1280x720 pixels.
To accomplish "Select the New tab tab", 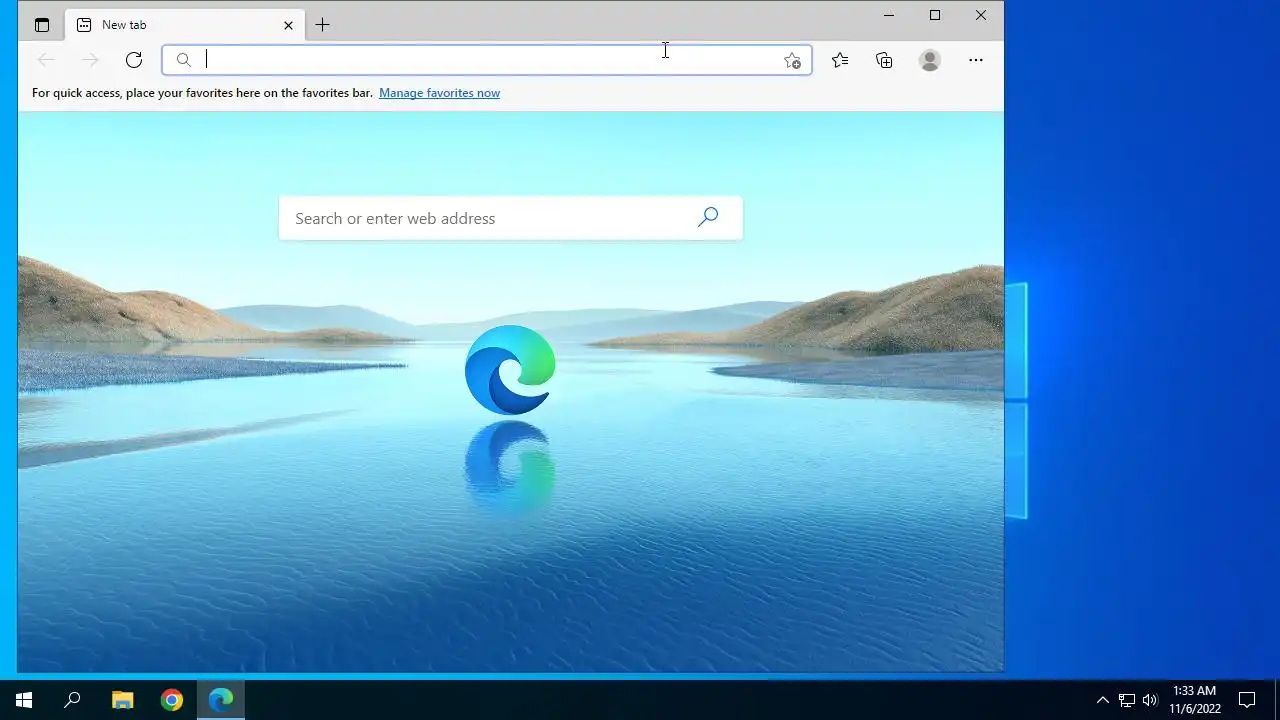I will tap(185, 25).
